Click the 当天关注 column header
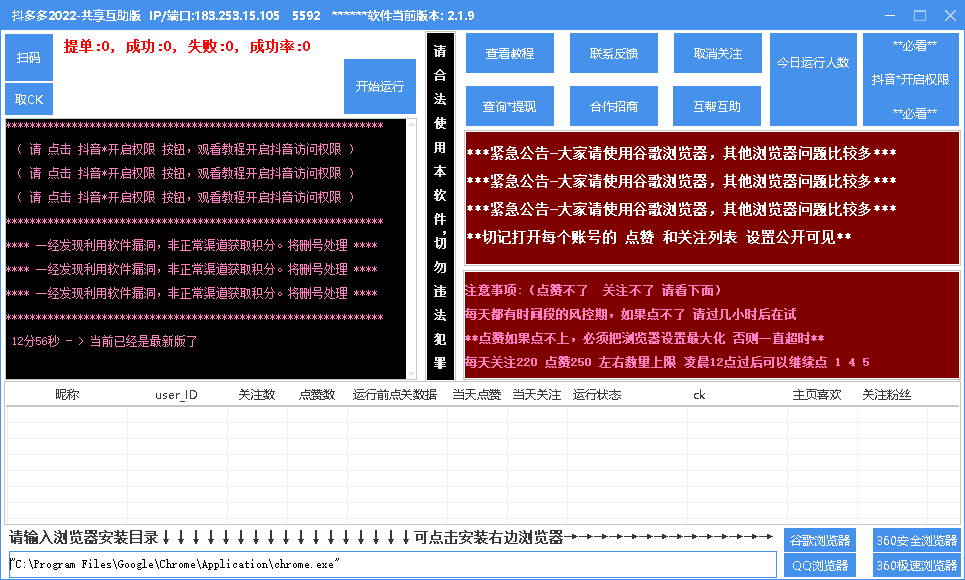This screenshot has width=965, height=580. pos(537,395)
